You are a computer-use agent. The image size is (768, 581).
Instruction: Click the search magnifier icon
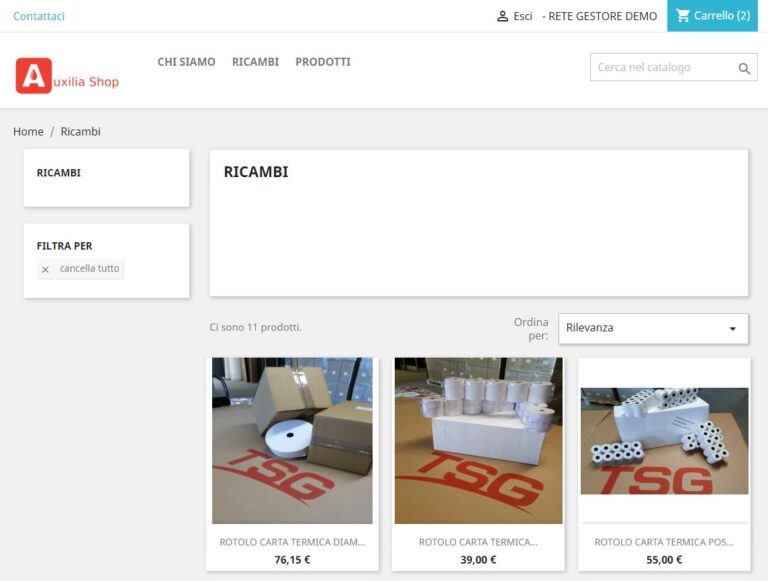coord(744,69)
